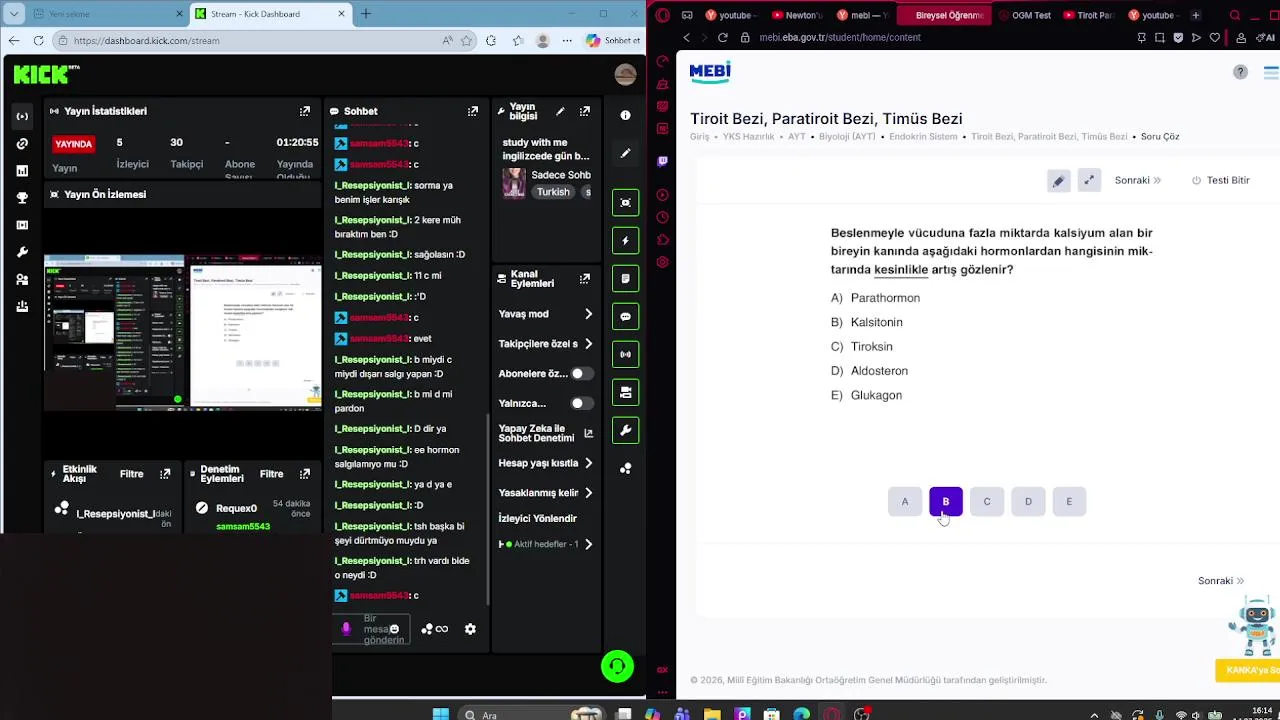Screen dimensions: 1280x720
Task: Click the green stream preview icon in right rail
Action: (625, 203)
